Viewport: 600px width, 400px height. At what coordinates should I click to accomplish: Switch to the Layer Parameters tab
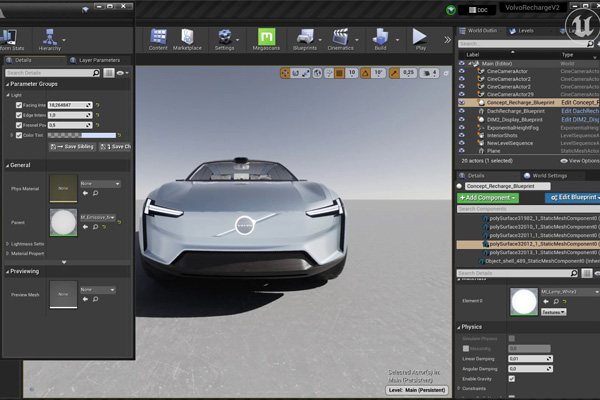tap(99, 60)
